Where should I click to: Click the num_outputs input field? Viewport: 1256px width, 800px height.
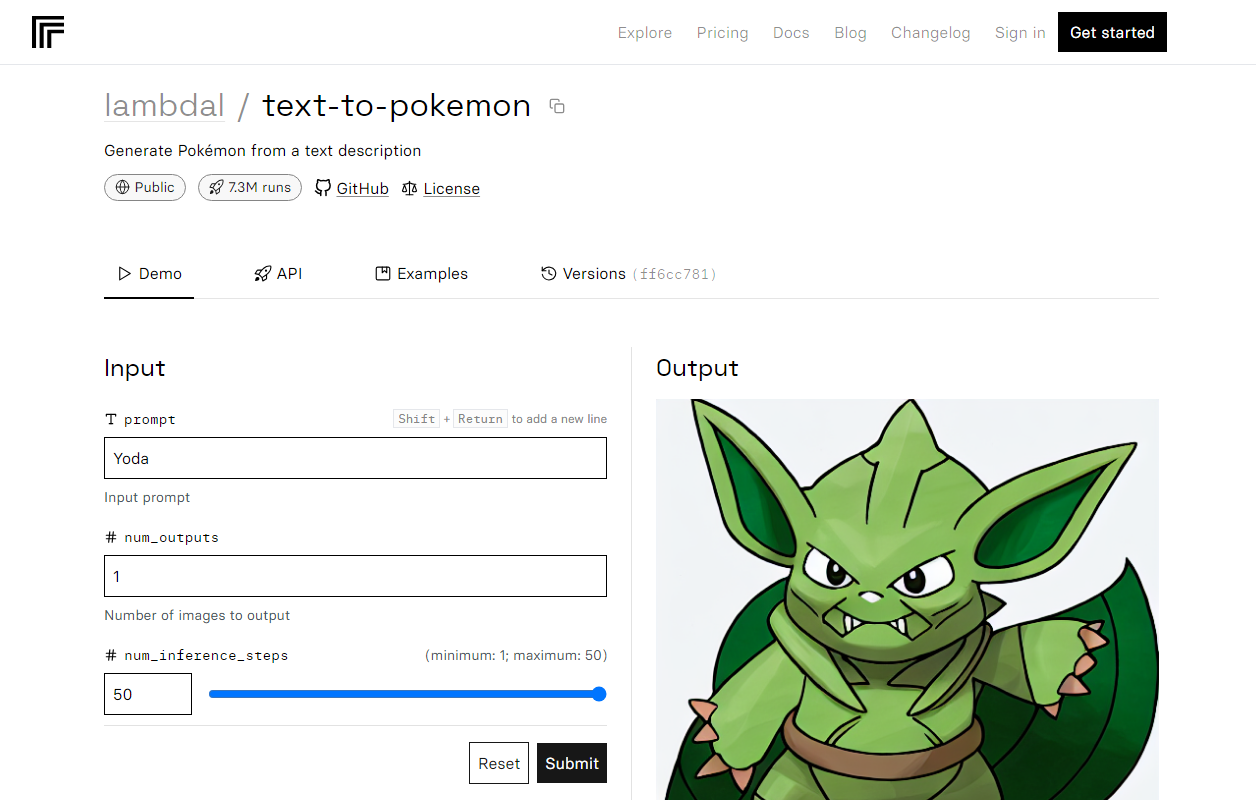(x=355, y=576)
